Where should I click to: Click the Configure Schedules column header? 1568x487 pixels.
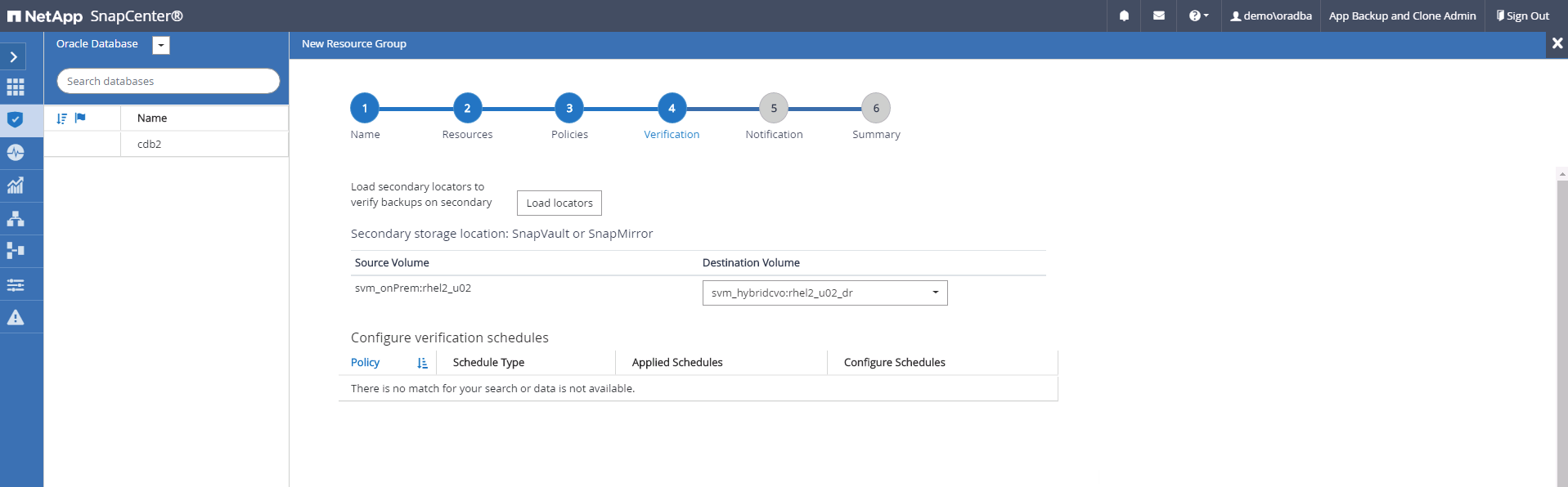tap(894, 362)
